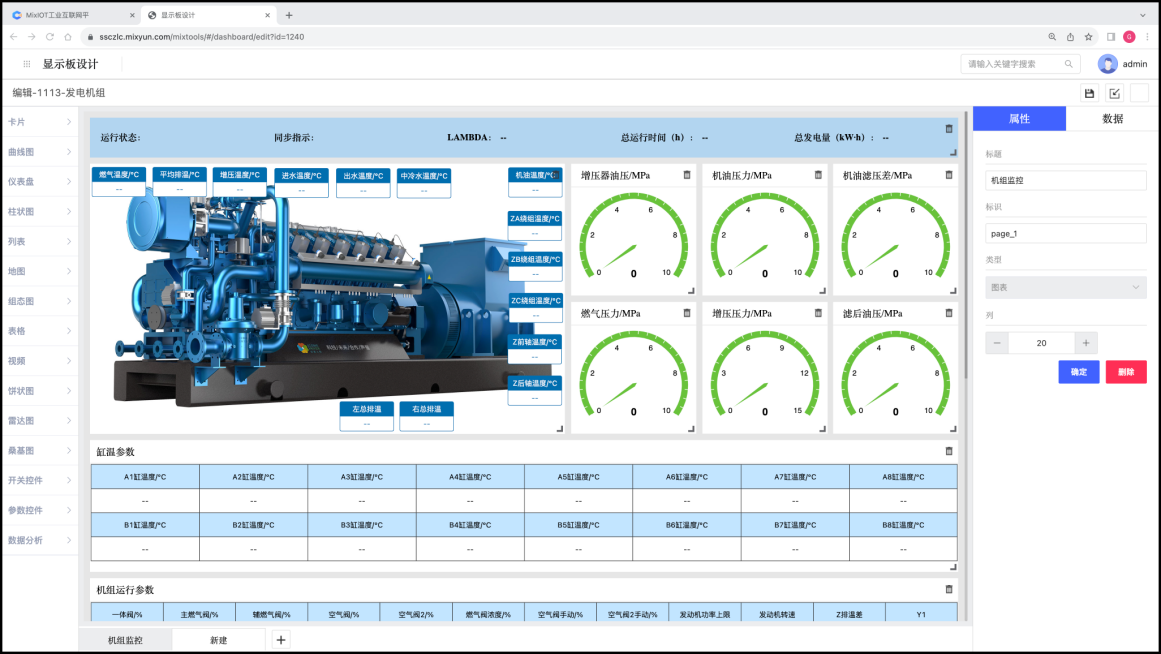Click the export icon beside save

[x=1115, y=93]
